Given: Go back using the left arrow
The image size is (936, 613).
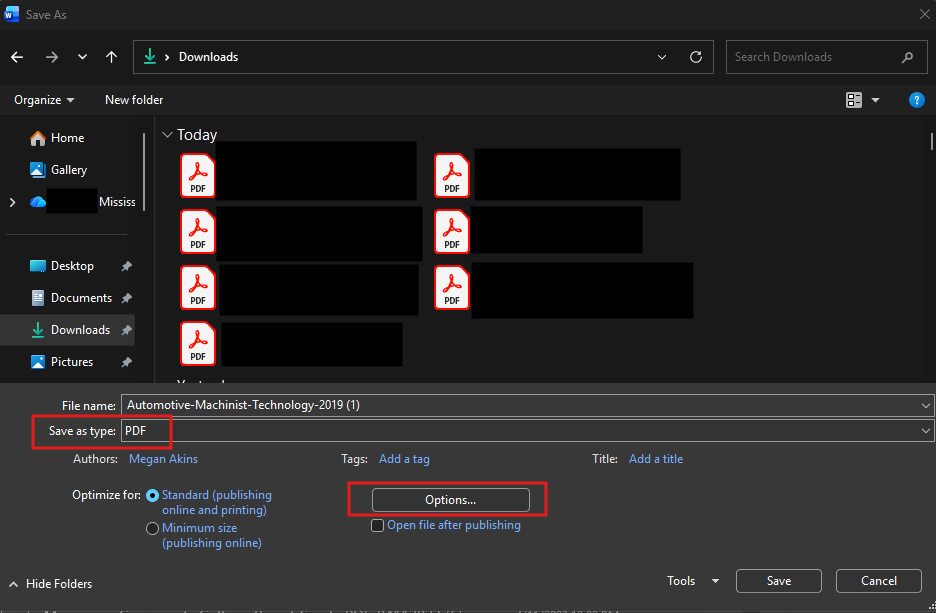Looking at the screenshot, I should [x=17, y=57].
